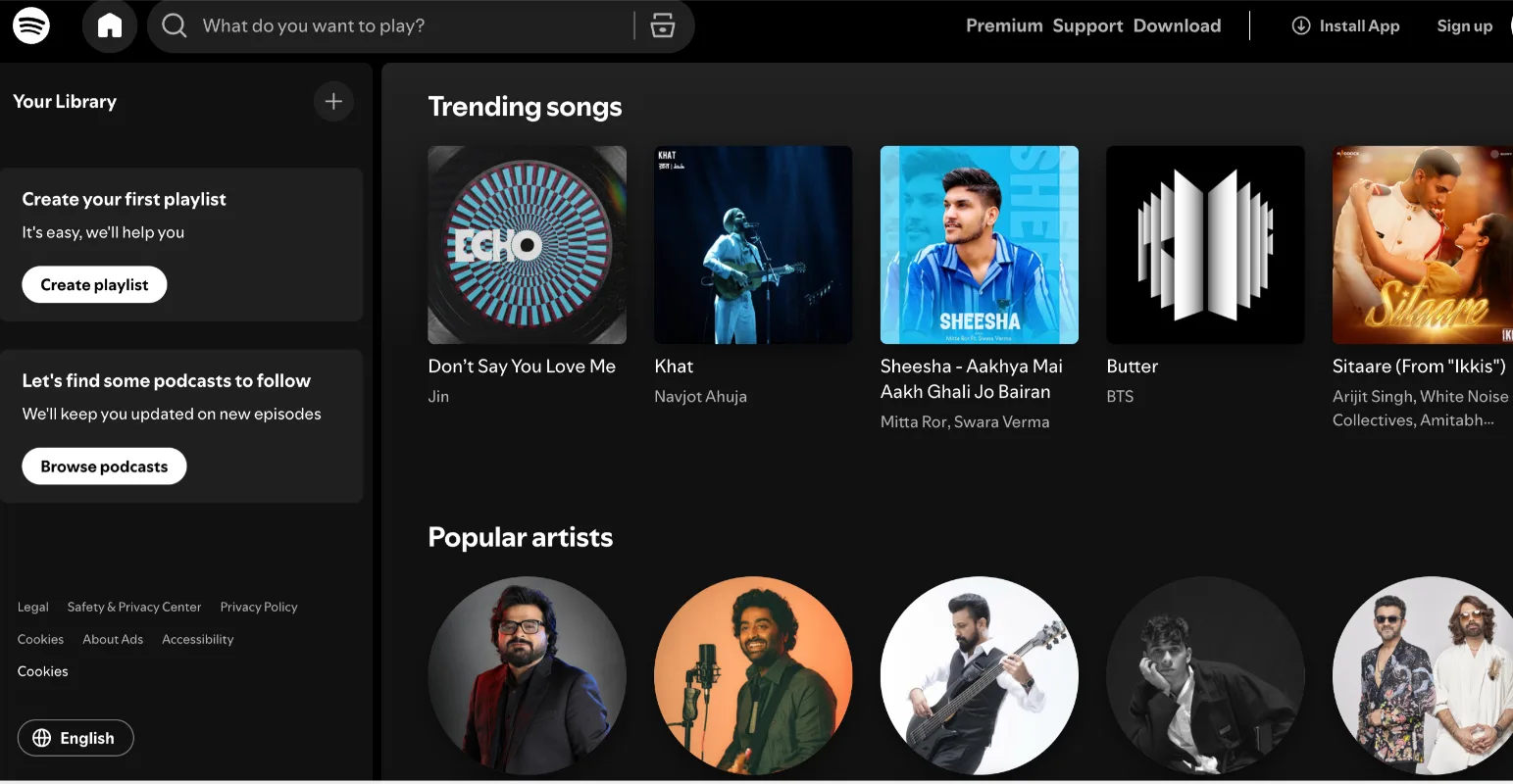Click artist name BTS
The width and height of the screenshot is (1513, 784).
(1120, 396)
